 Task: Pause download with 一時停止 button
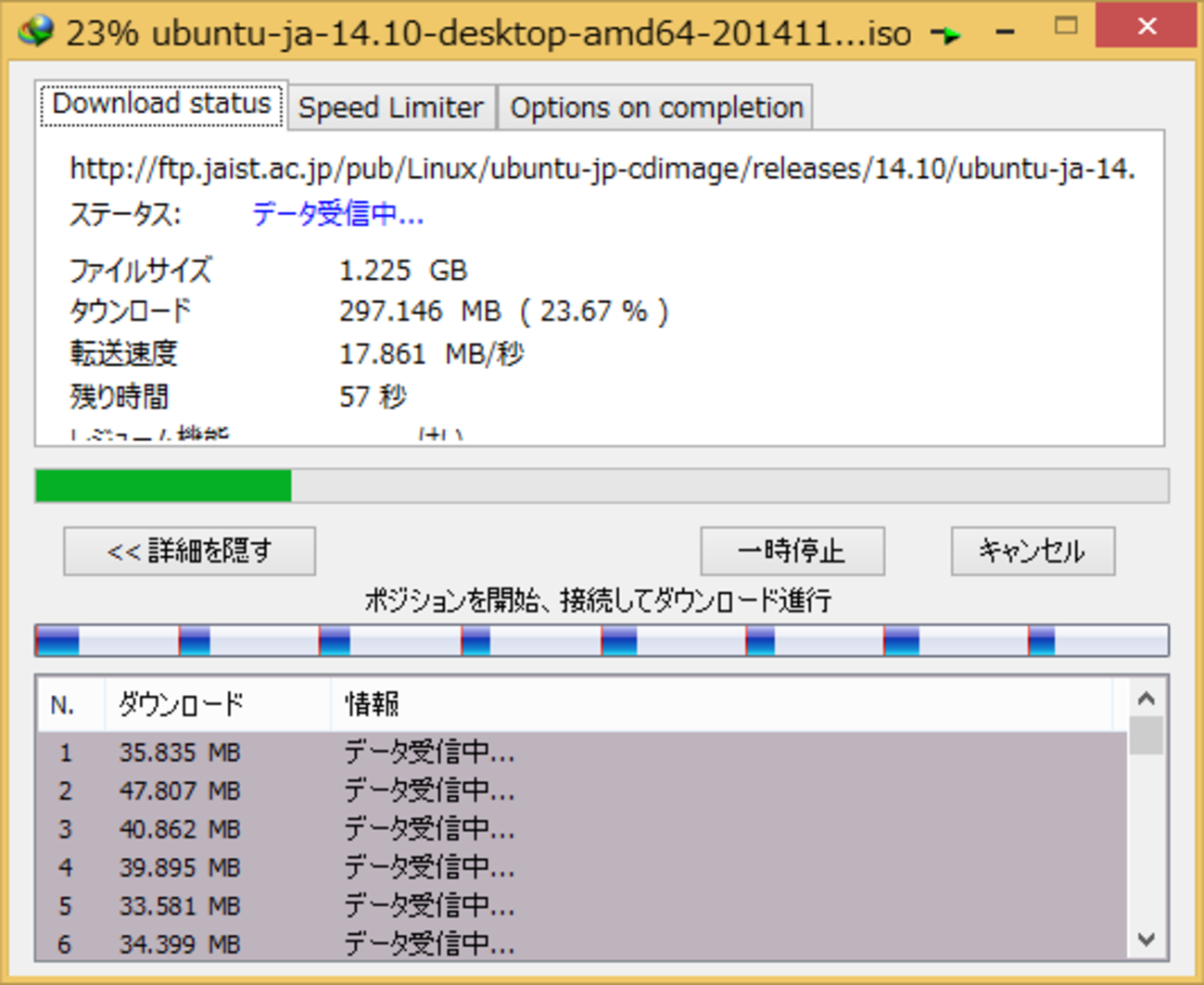(792, 551)
